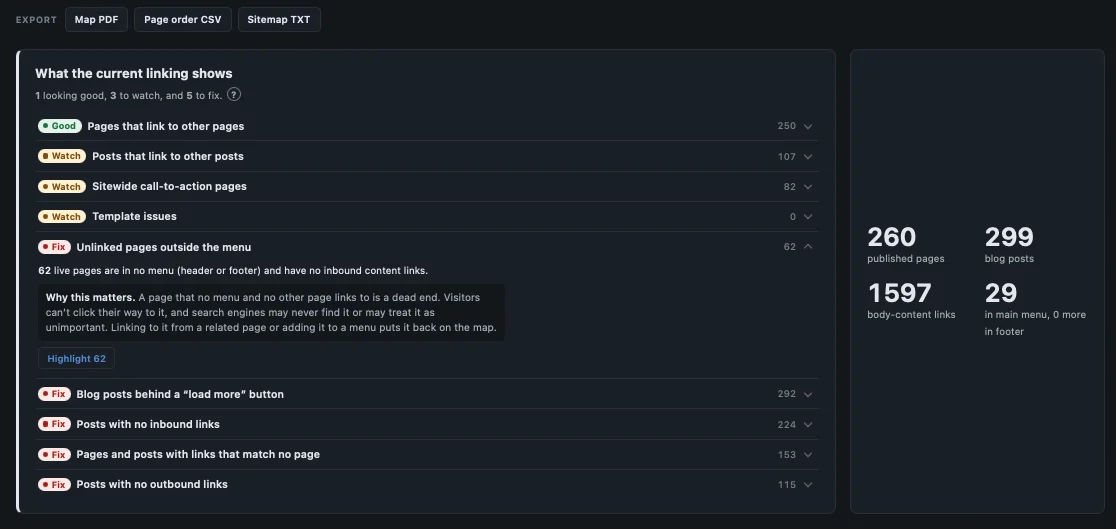Click the count 224 value

pos(786,424)
